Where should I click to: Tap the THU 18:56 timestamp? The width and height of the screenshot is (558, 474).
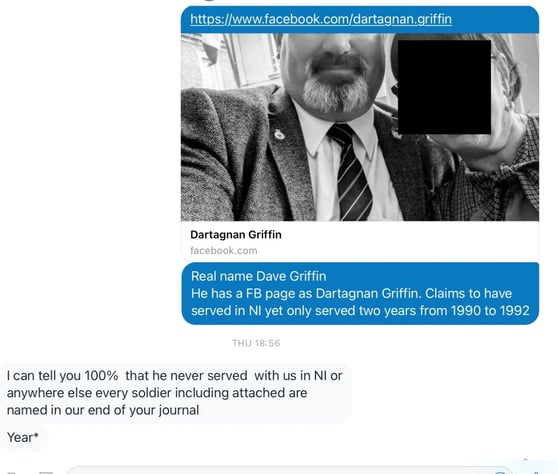tap(256, 343)
